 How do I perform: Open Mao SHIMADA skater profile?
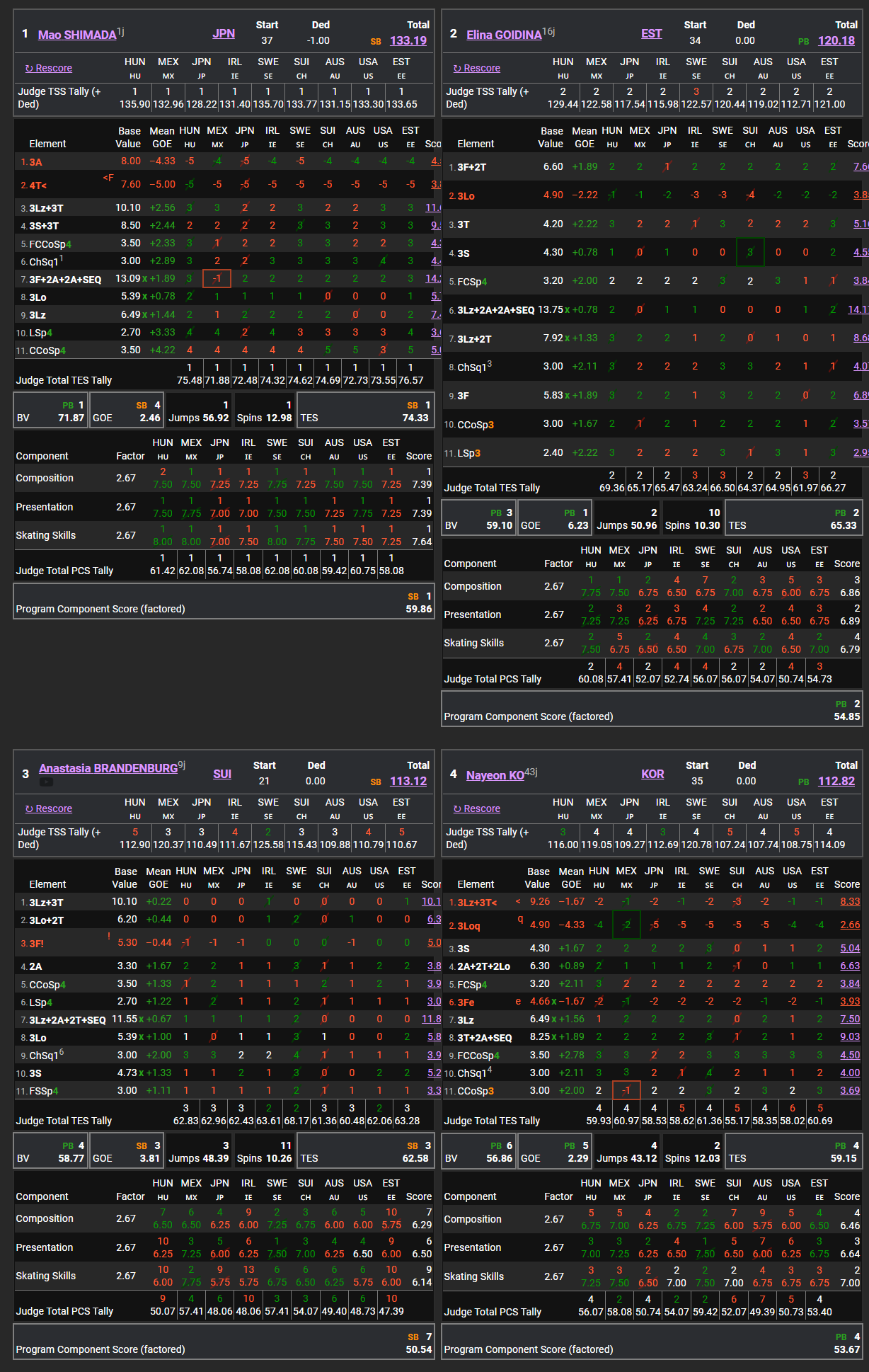coord(77,35)
